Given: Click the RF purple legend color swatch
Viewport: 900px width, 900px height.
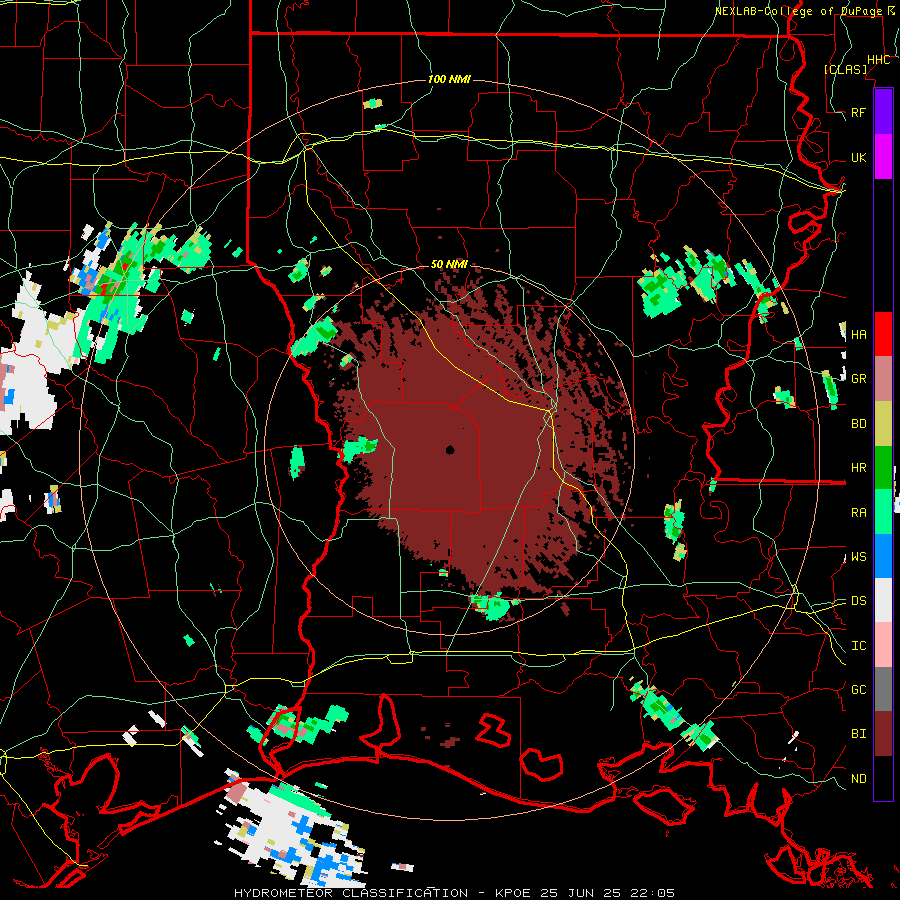Looking at the screenshot, I should (883, 112).
